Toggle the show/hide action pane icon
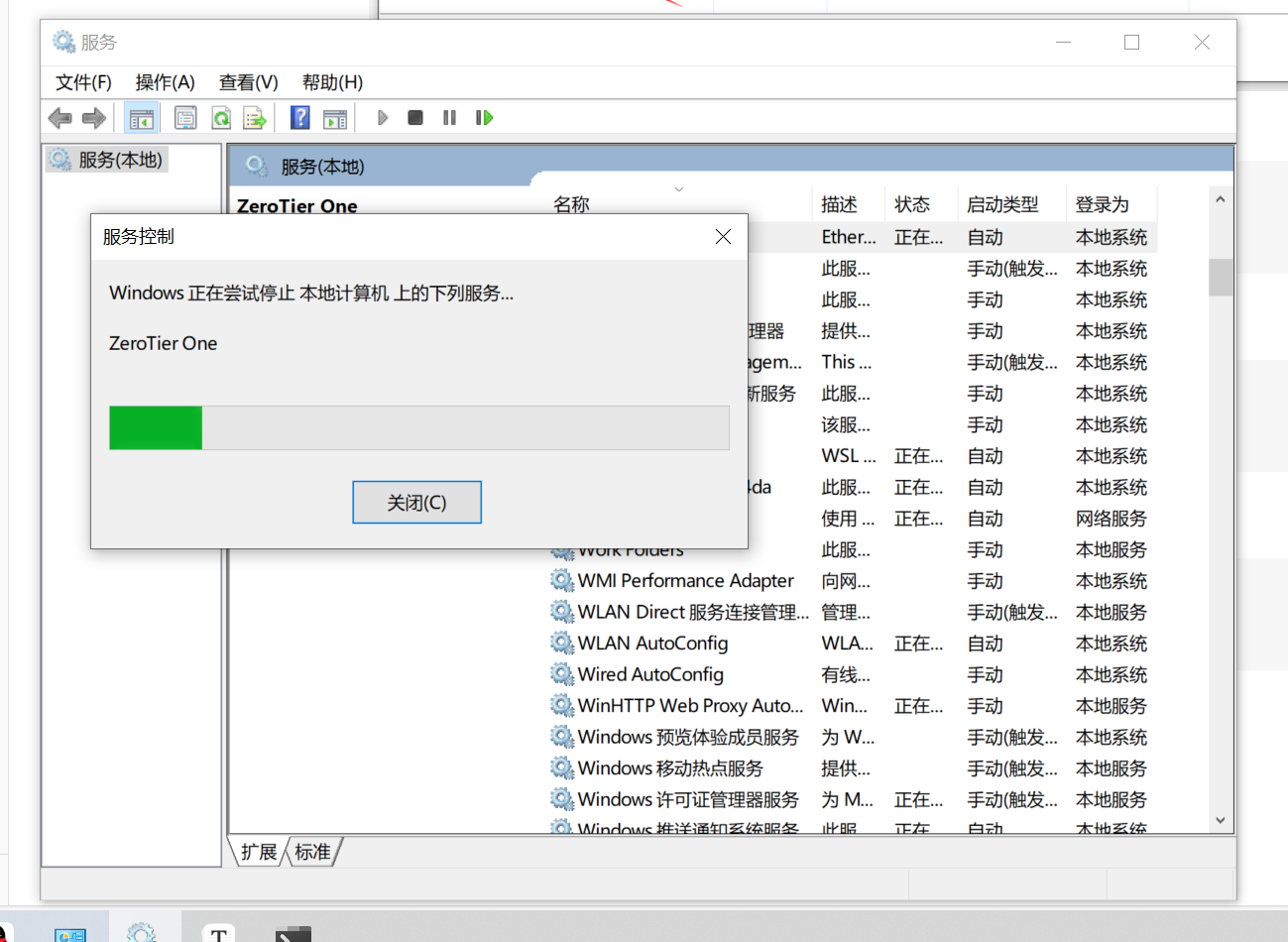The width and height of the screenshot is (1288, 942). (x=335, y=118)
